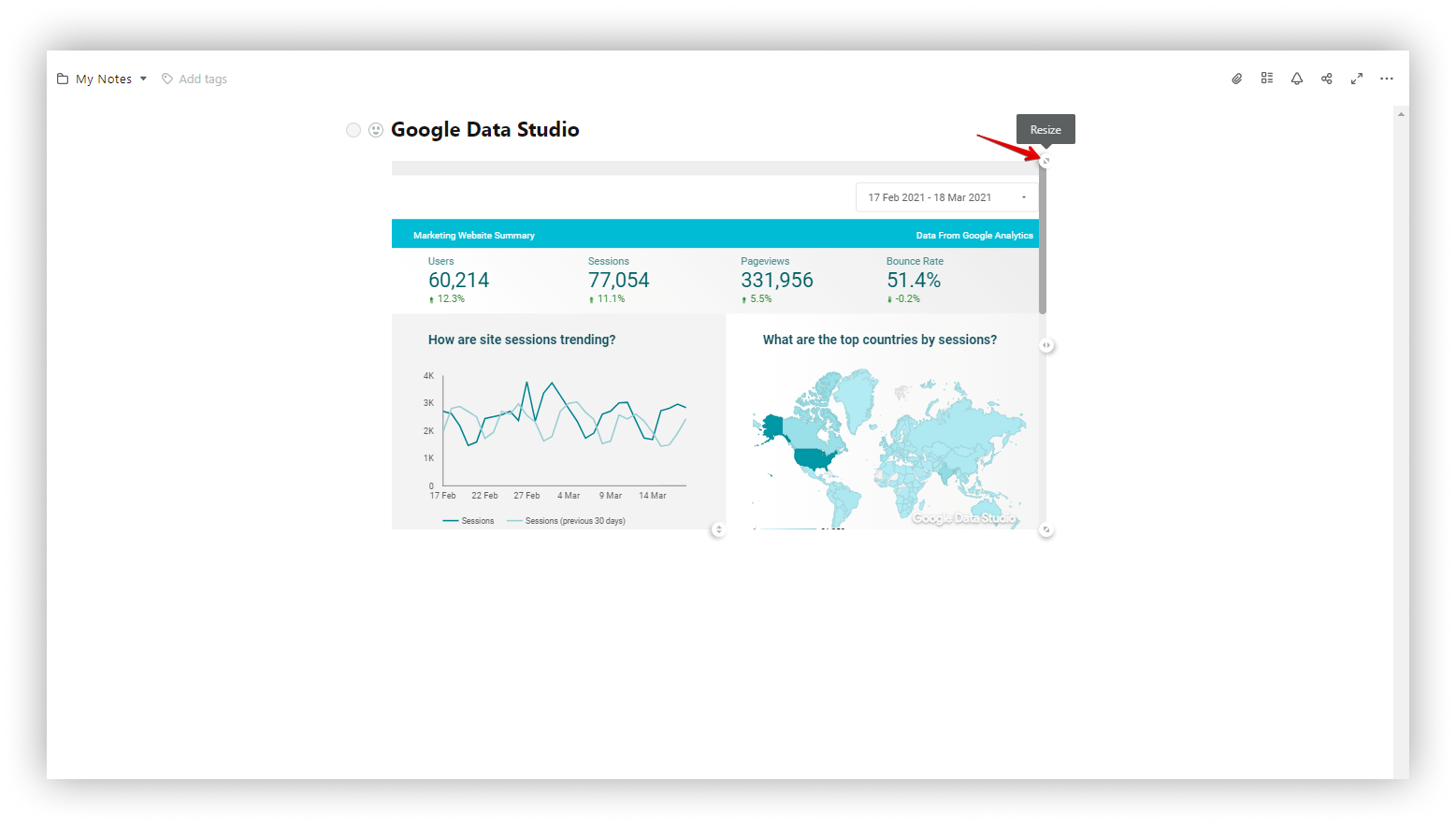Expand note to full screen
1456x825 pixels.
[x=1356, y=79]
